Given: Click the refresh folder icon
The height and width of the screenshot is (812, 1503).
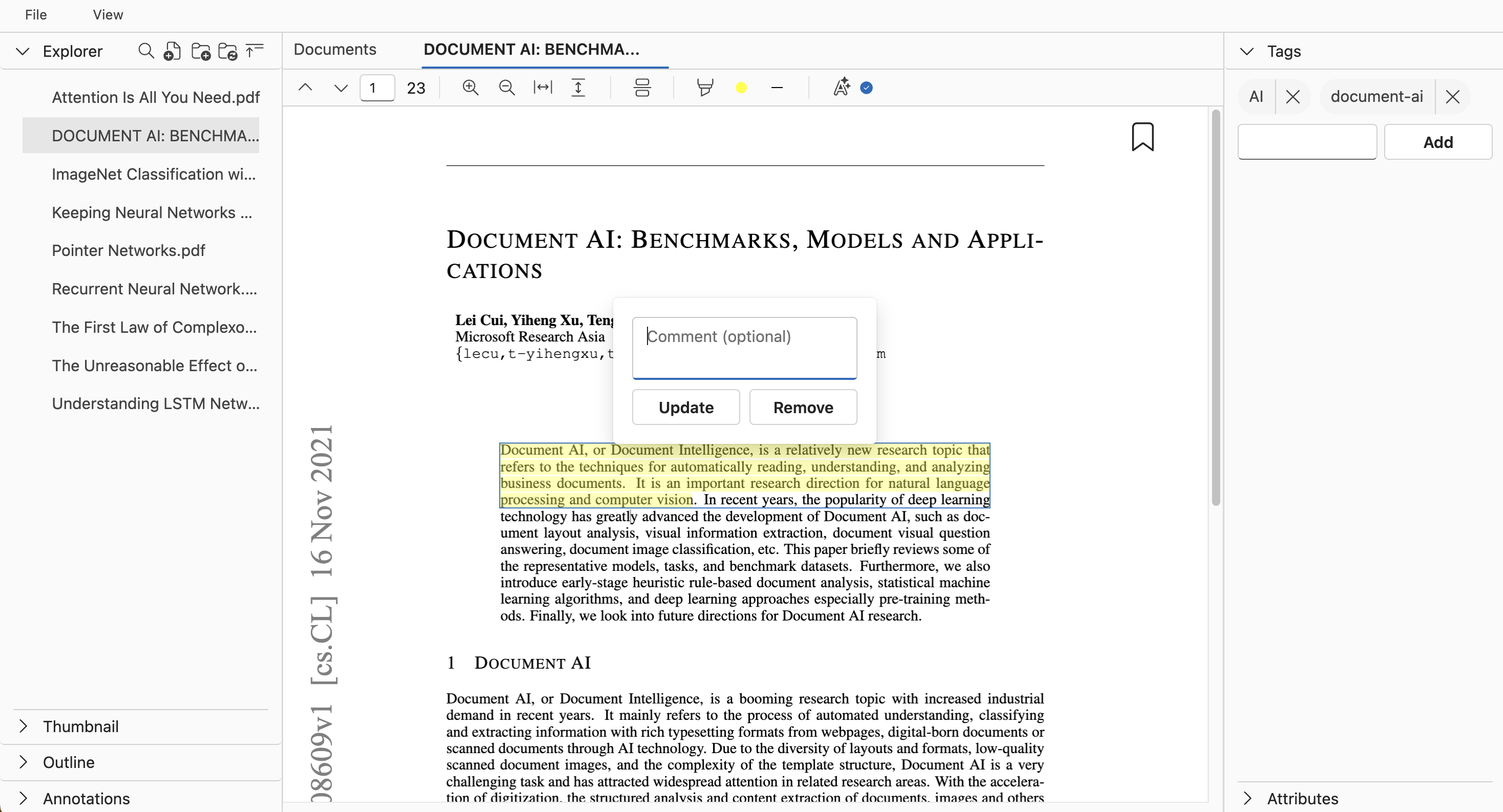Looking at the screenshot, I should 227,51.
